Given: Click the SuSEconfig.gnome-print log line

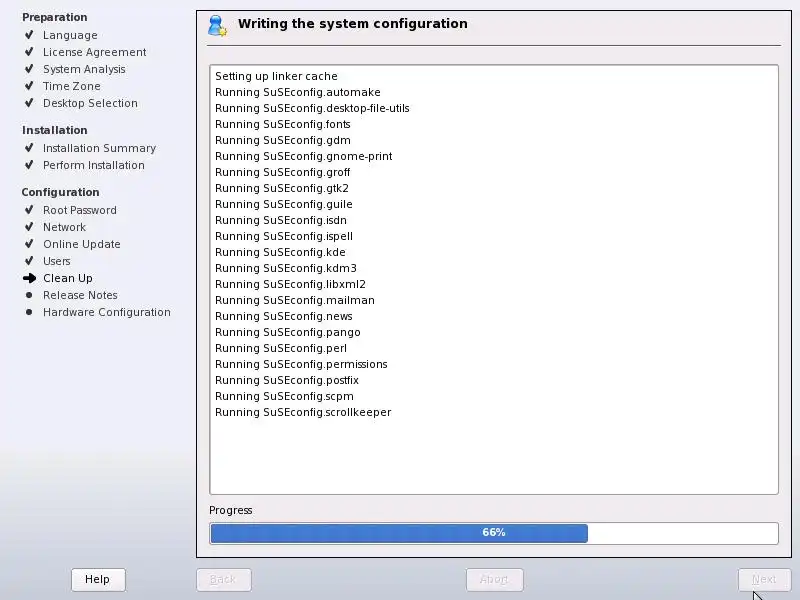Looking at the screenshot, I should pos(304,156).
